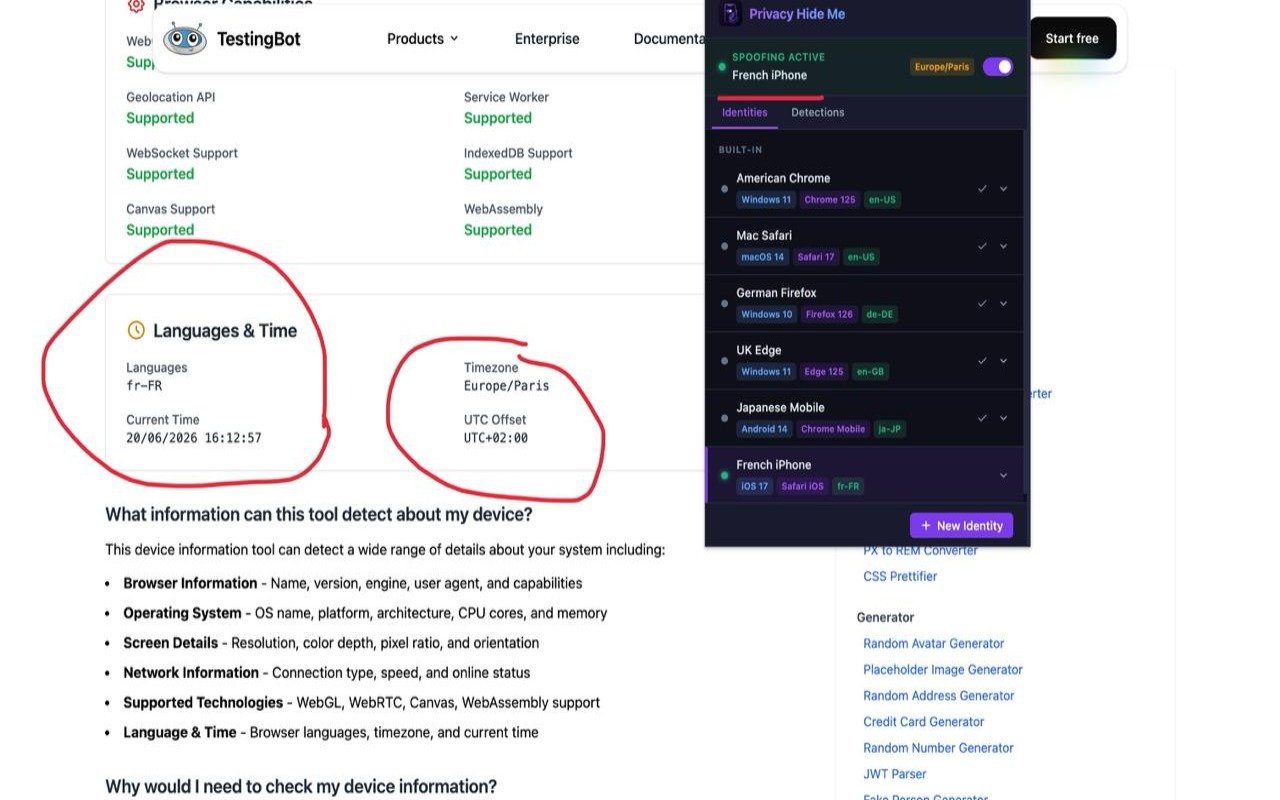Apply the Mac Safari identity checkmark
Screen dimensions: 1280x800
click(982, 246)
